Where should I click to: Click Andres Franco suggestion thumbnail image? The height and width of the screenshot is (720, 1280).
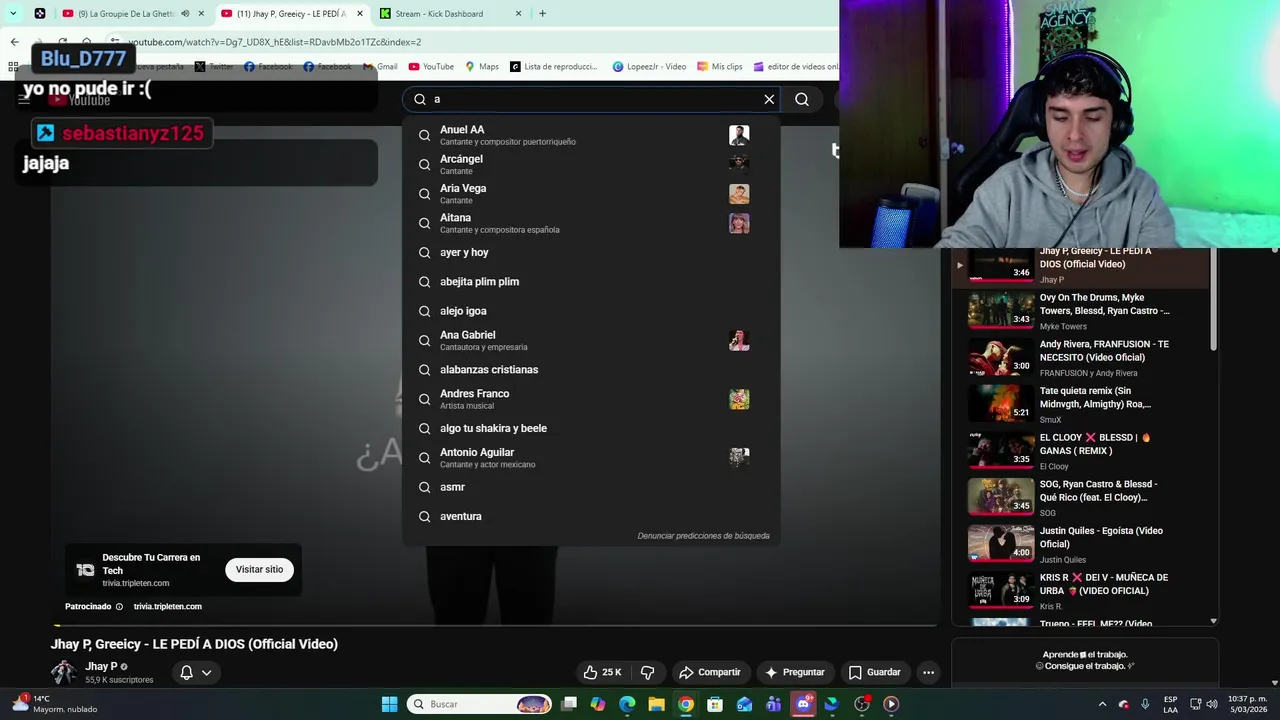coord(739,399)
